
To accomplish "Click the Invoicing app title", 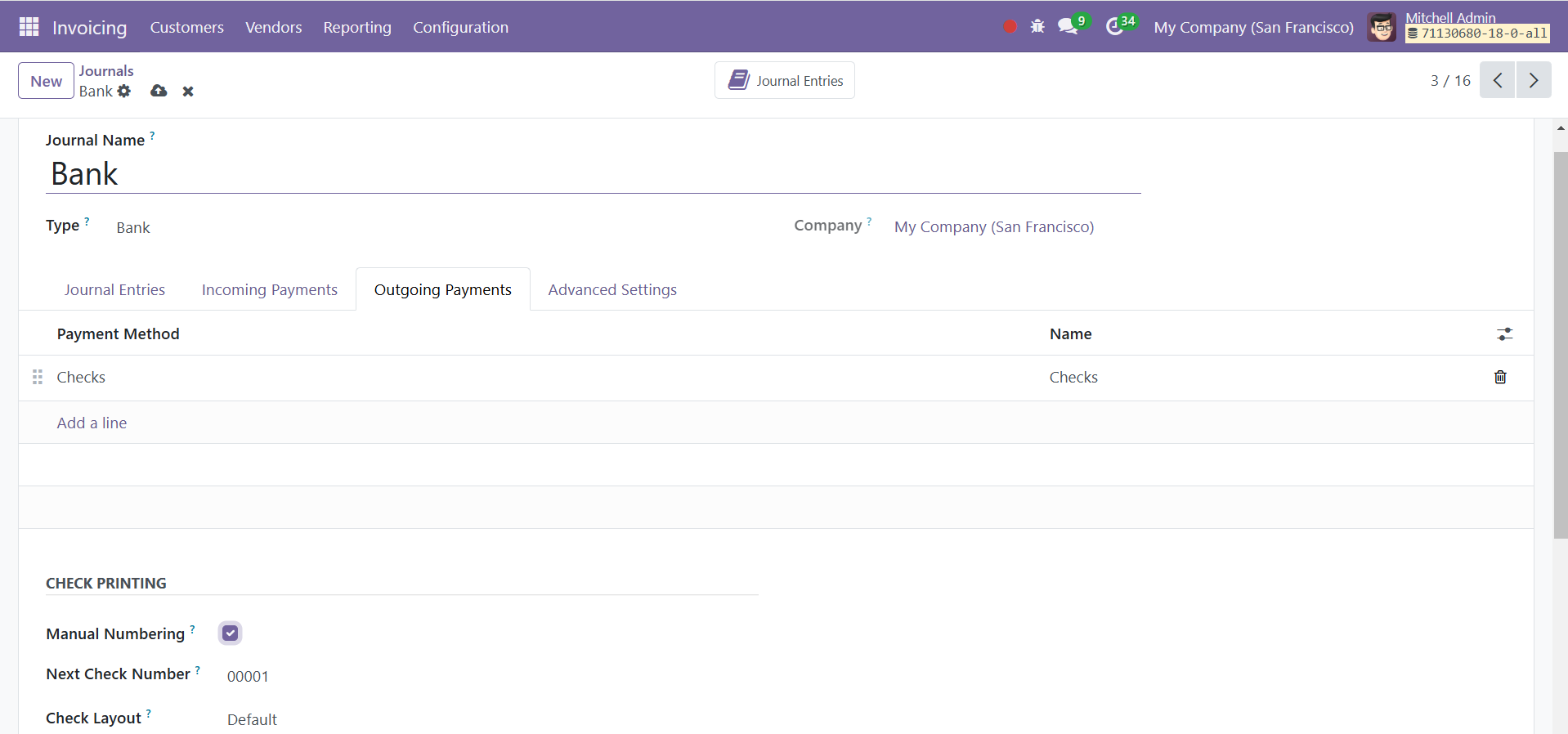I will pyautogui.click(x=89, y=27).
